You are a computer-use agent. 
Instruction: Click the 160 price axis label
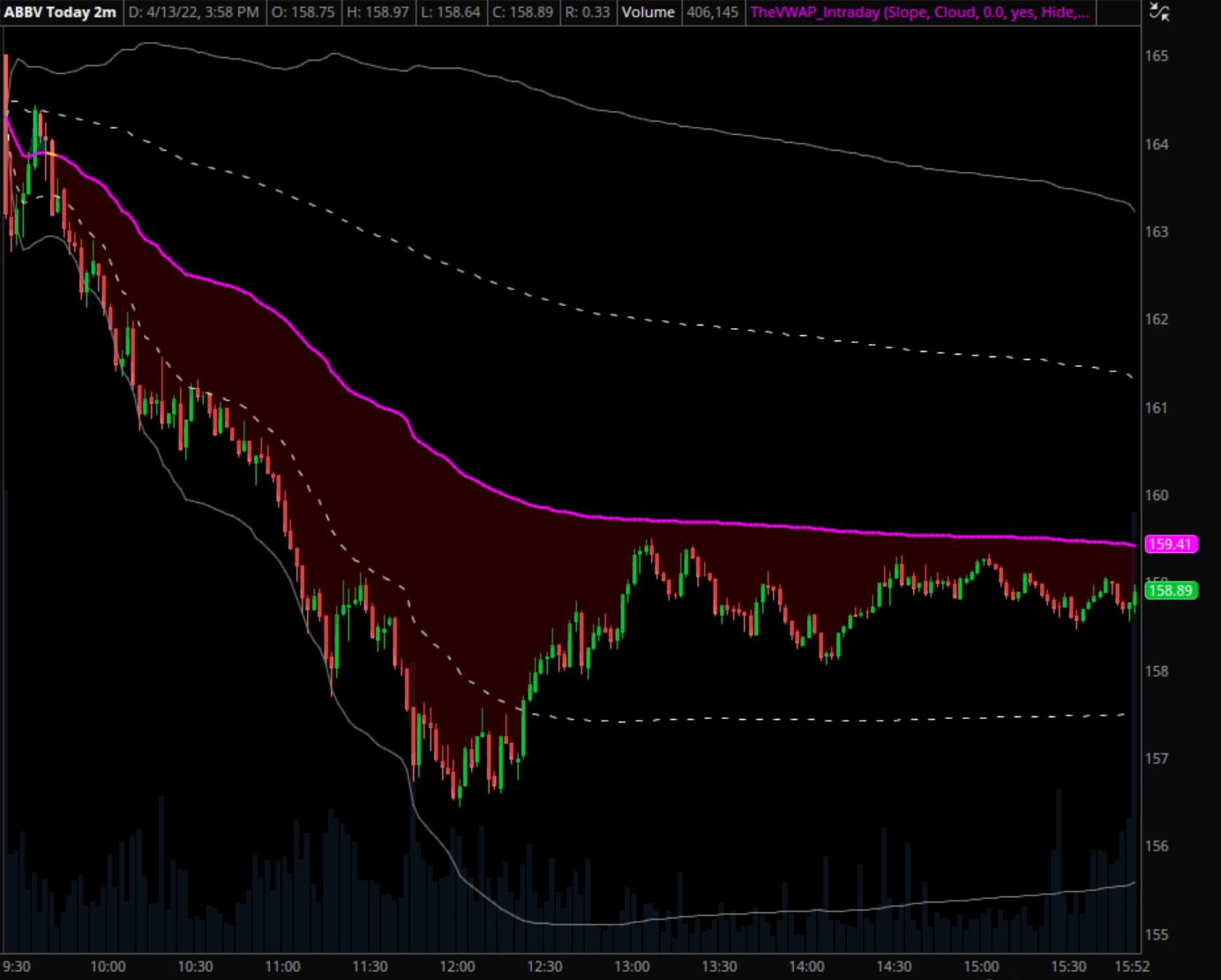(1157, 495)
